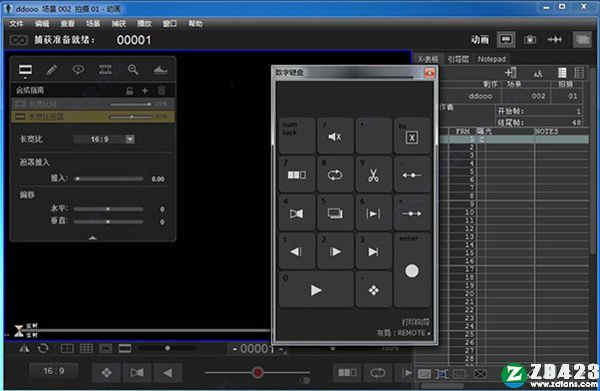Step forward one frame using keypad key 2

pyautogui.click(x=335, y=251)
